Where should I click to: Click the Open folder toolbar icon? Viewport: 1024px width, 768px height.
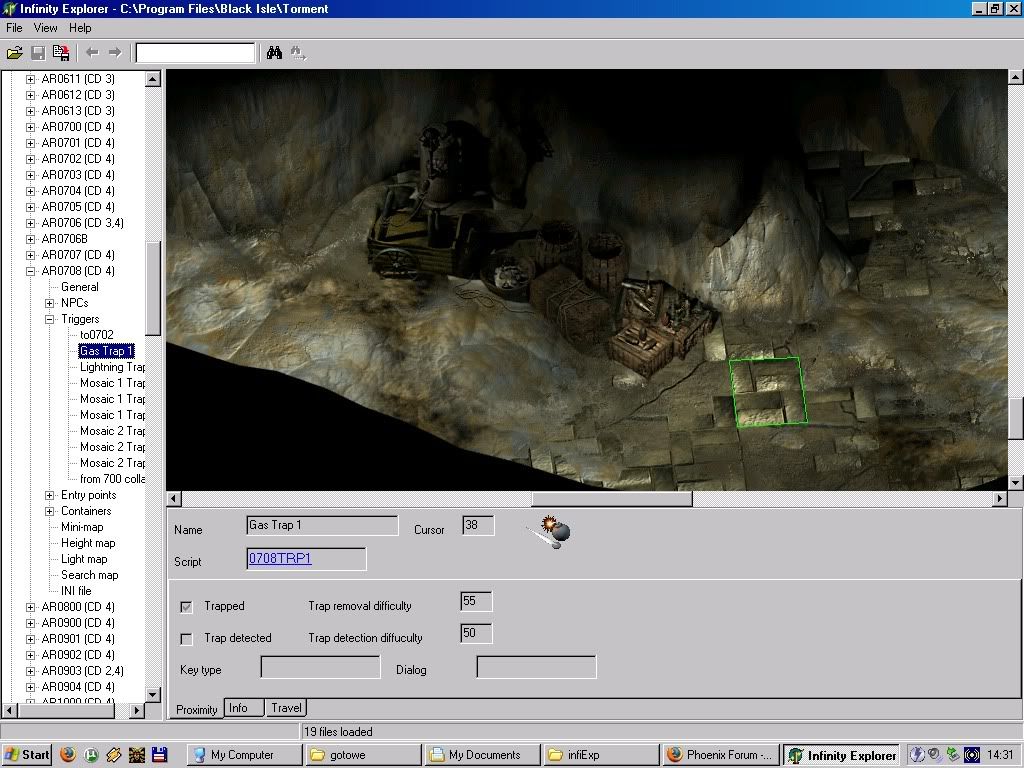click(15, 53)
